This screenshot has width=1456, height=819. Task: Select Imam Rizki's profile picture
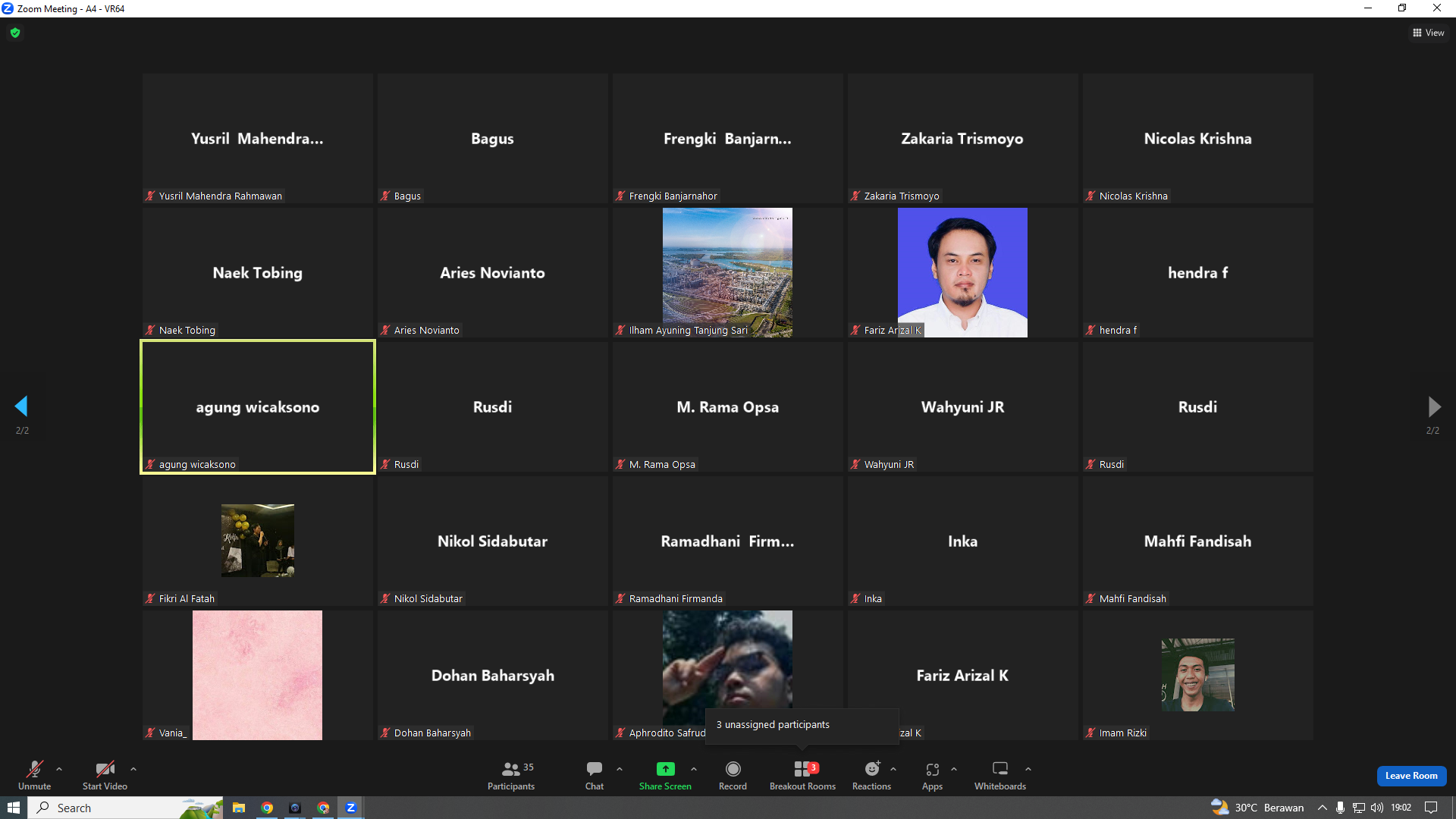(x=1198, y=675)
